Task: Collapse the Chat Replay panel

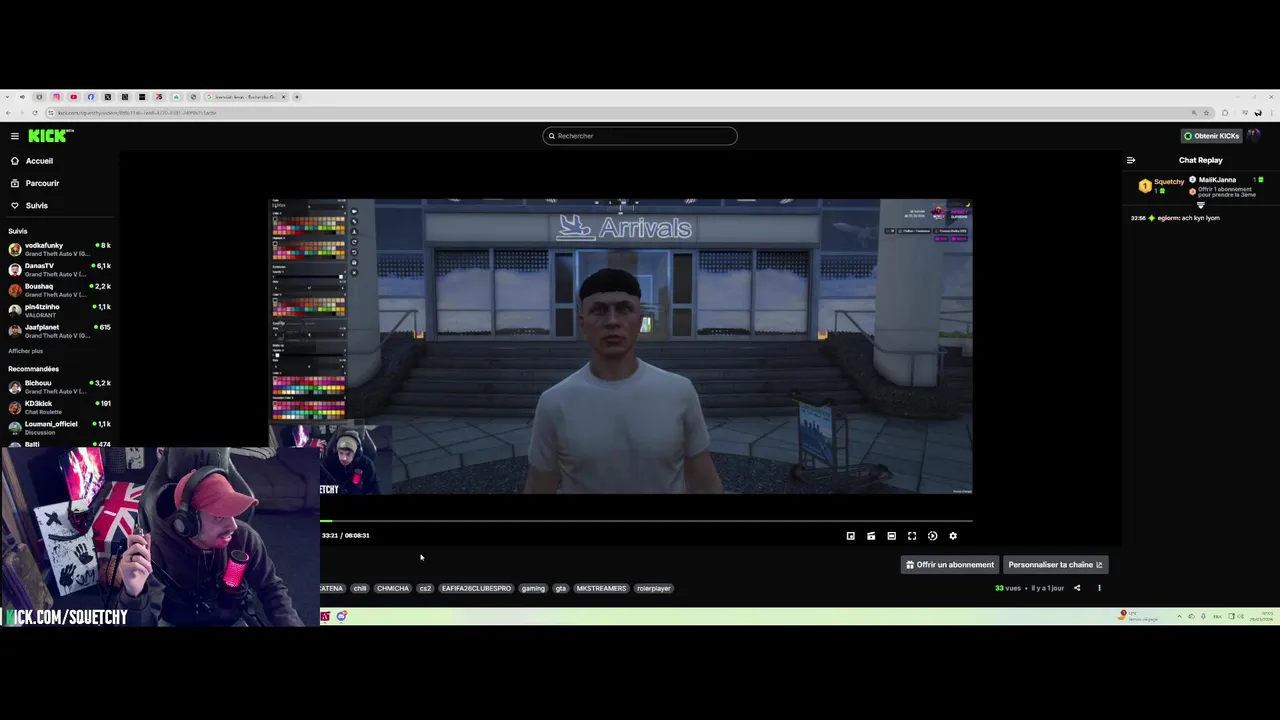Action: point(1131,160)
